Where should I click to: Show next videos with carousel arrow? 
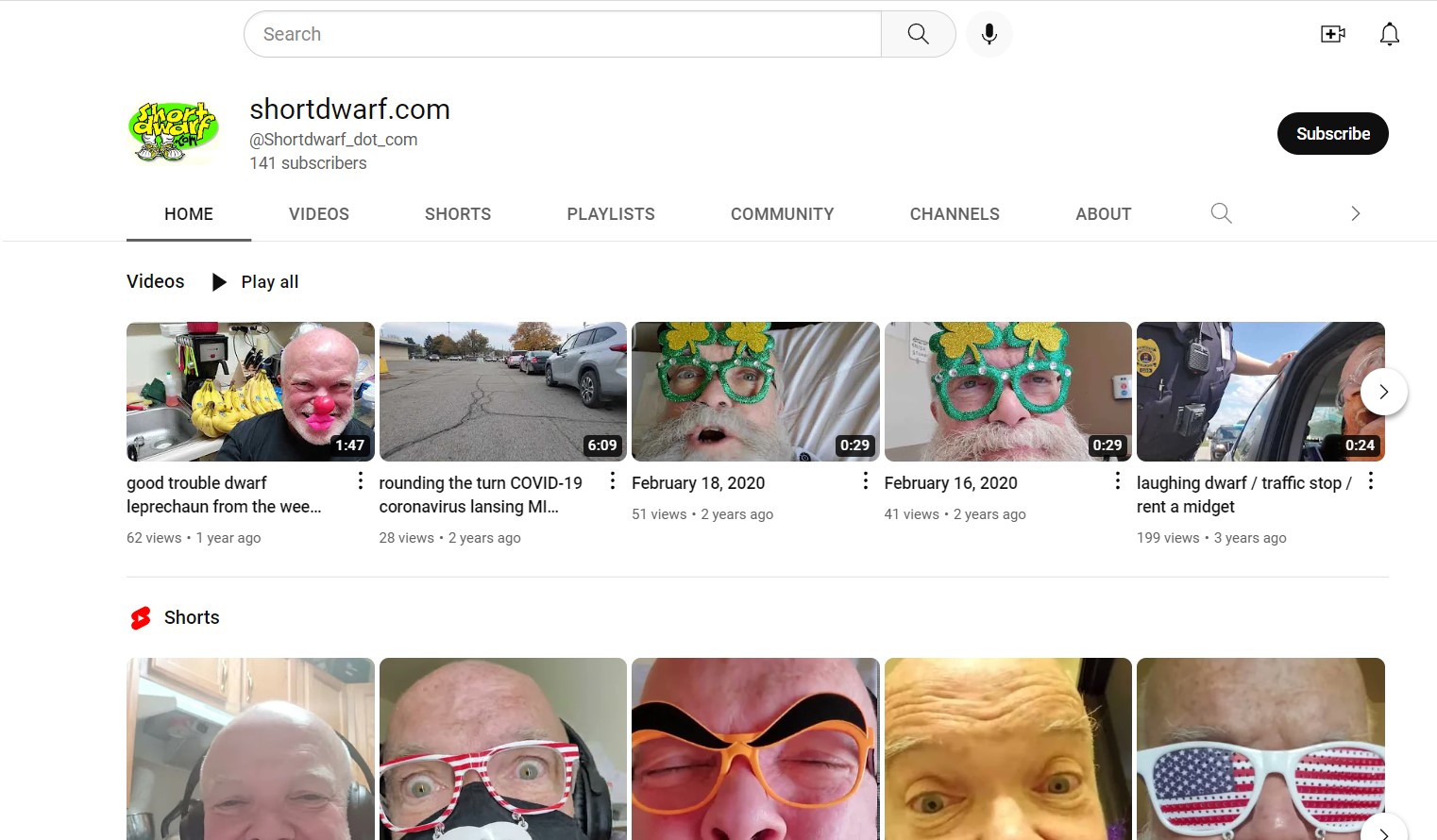[x=1383, y=392]
